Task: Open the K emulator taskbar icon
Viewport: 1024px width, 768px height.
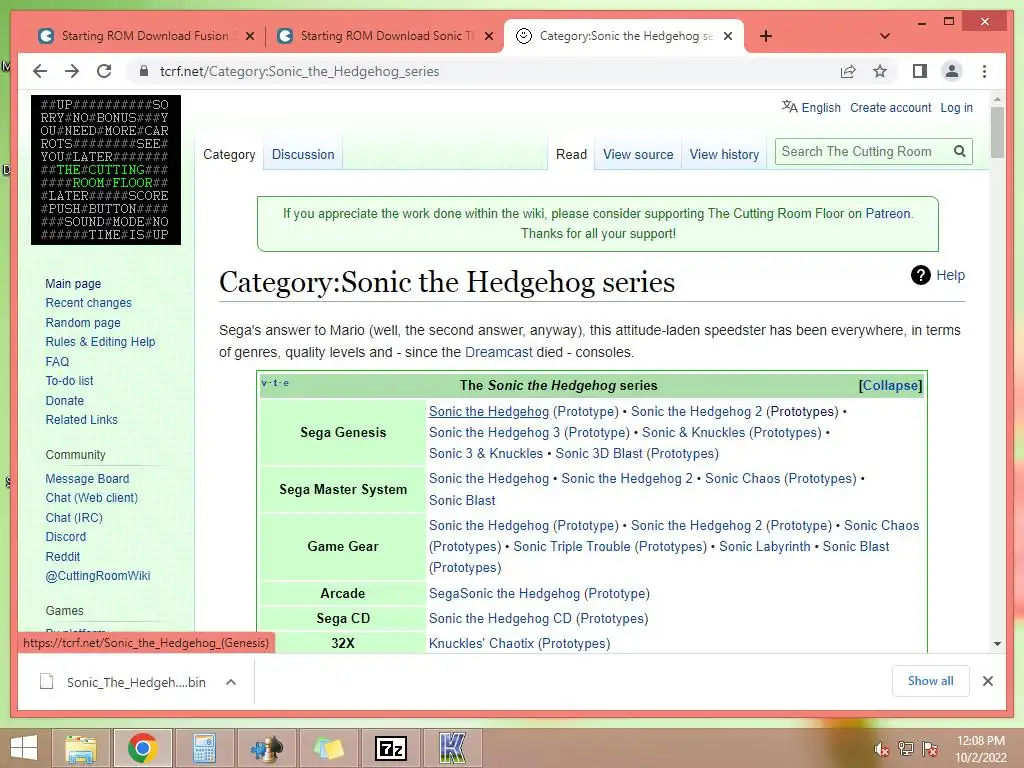Action: pyautogui.click(x=453, y=748)
